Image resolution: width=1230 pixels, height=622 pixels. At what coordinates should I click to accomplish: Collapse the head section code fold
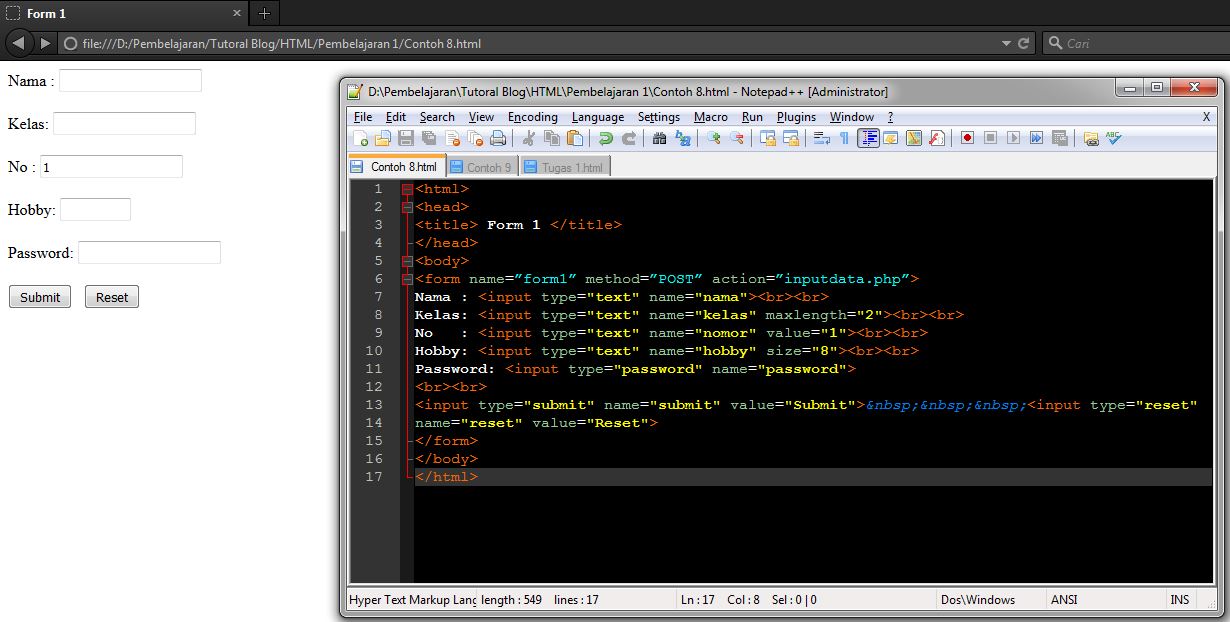pos(408,206)
